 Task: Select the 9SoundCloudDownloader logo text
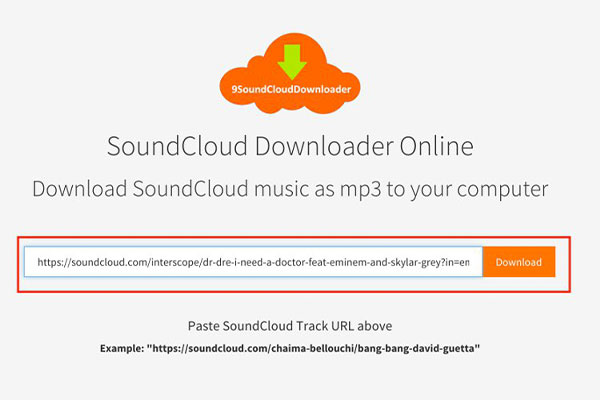tap(291, 90)
